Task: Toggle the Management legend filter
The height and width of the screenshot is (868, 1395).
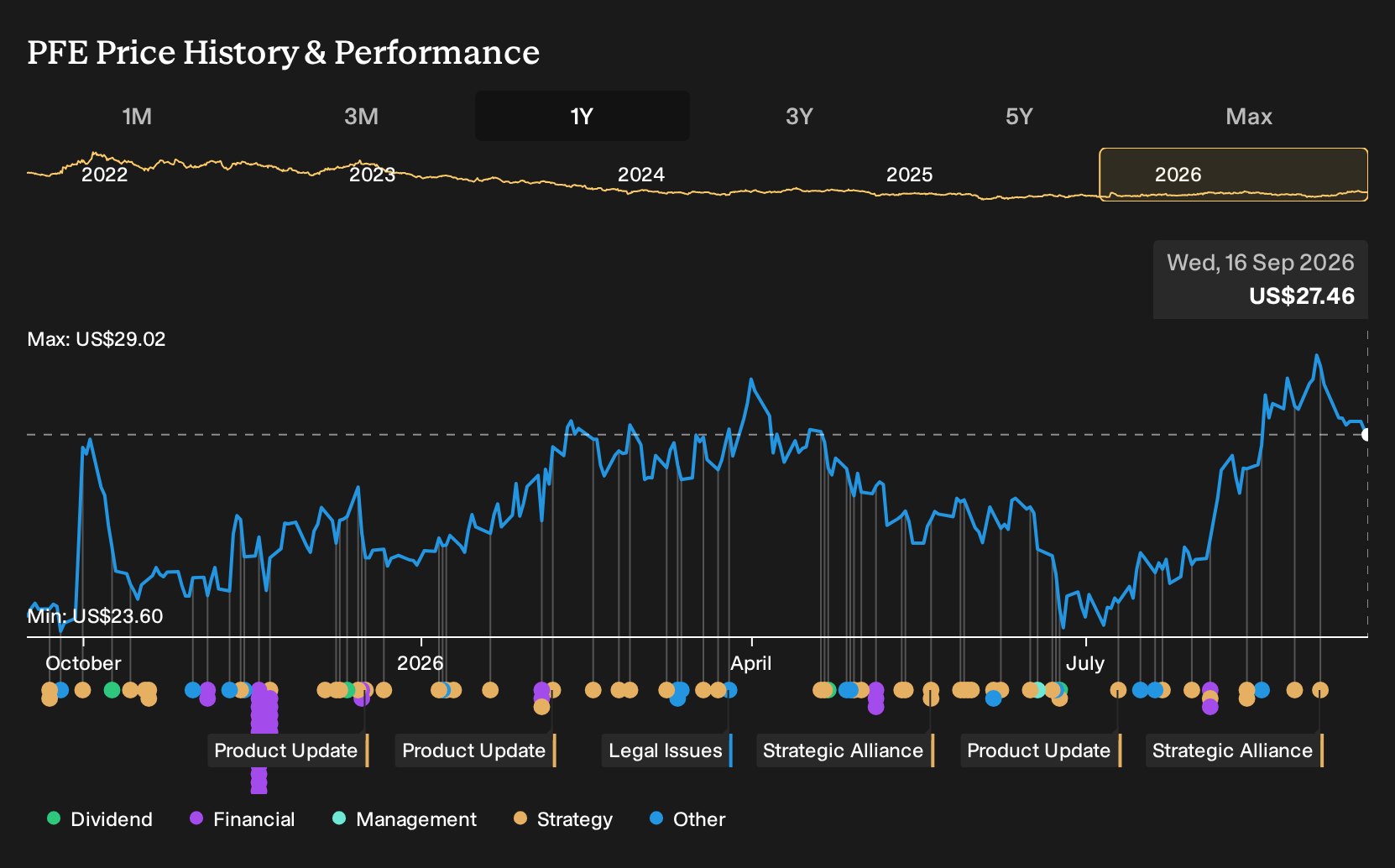Action: coord(405,819)
